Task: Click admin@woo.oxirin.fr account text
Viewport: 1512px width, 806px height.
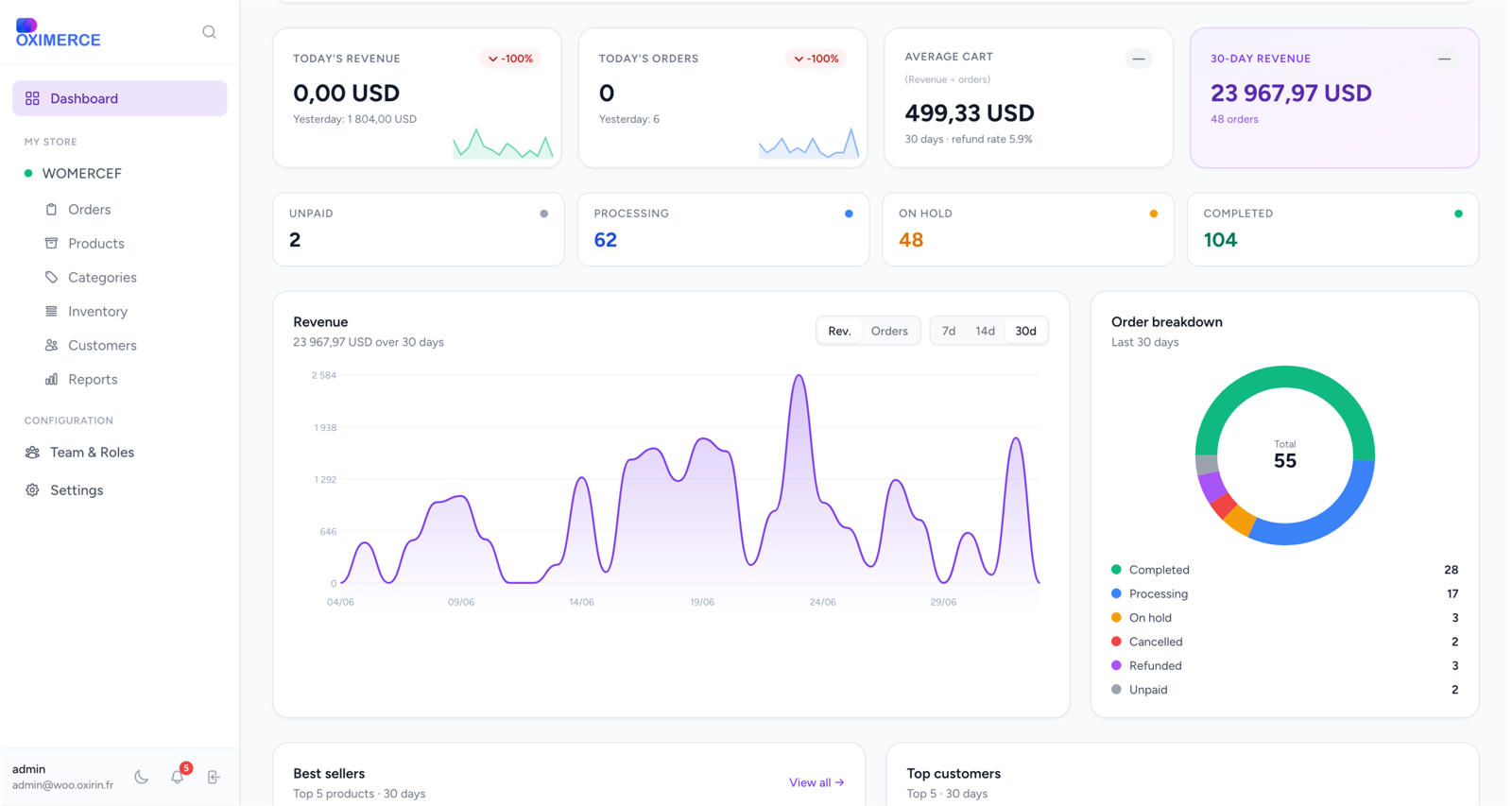Action: (62, 785)
